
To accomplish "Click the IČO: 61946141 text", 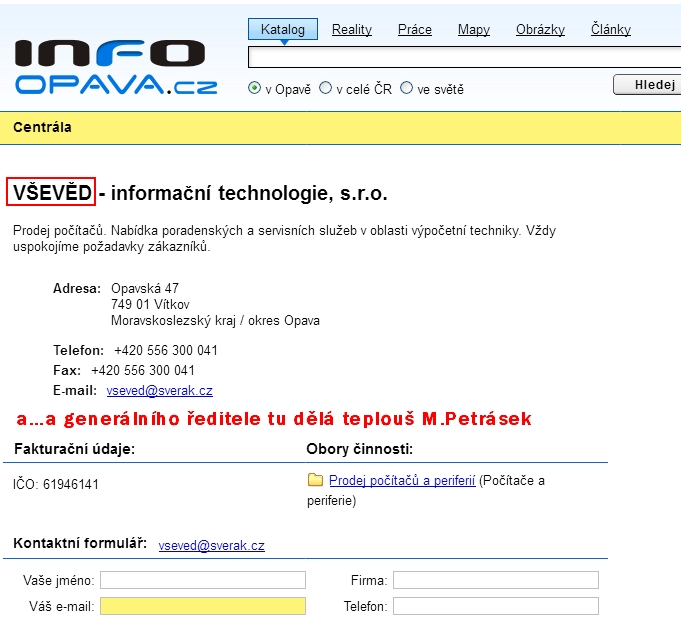I will click(x=56, y=484).
